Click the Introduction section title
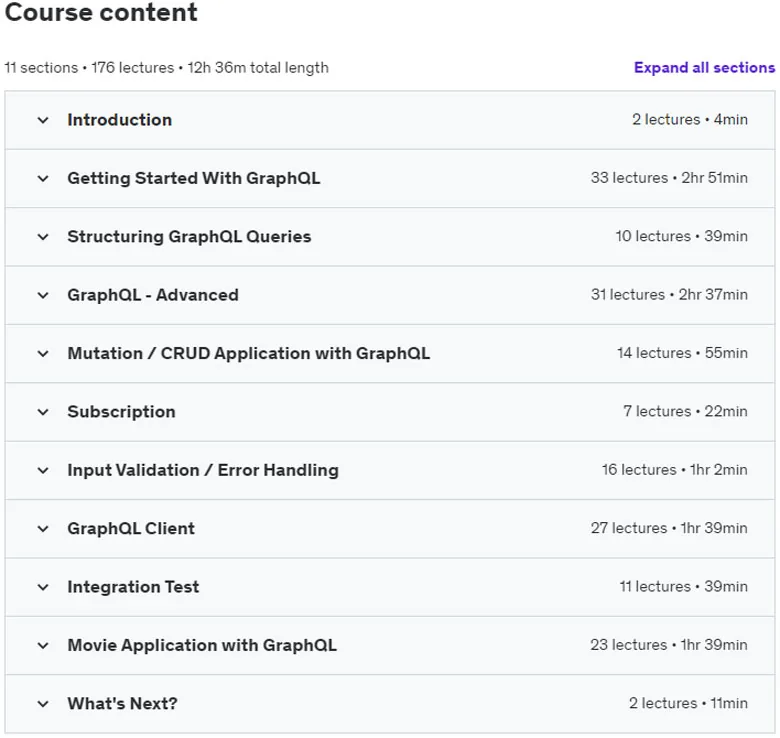The width and height of the screenshot is (780, 738). click(x=120, y=120)
